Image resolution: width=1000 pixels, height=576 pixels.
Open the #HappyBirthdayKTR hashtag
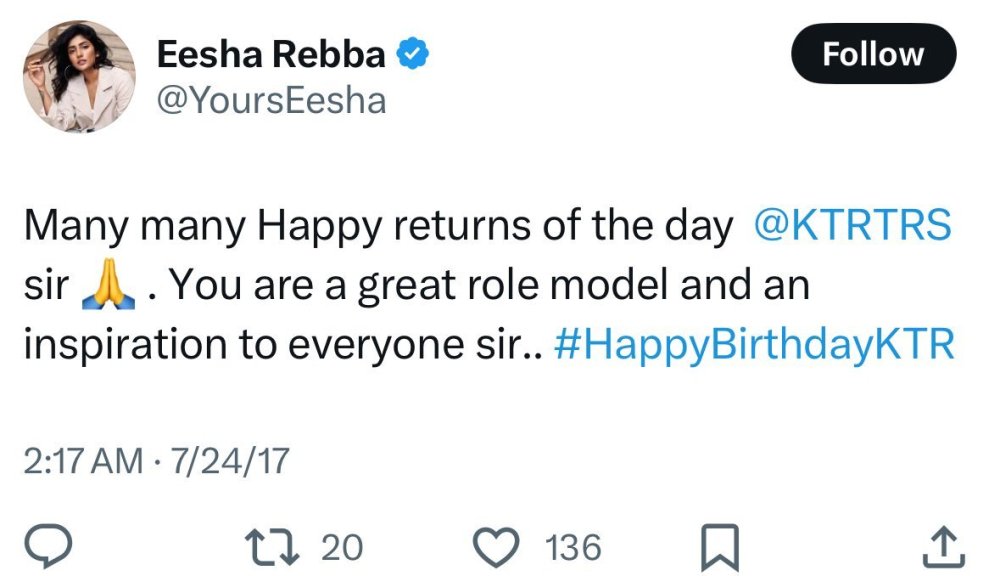(753, 345)
